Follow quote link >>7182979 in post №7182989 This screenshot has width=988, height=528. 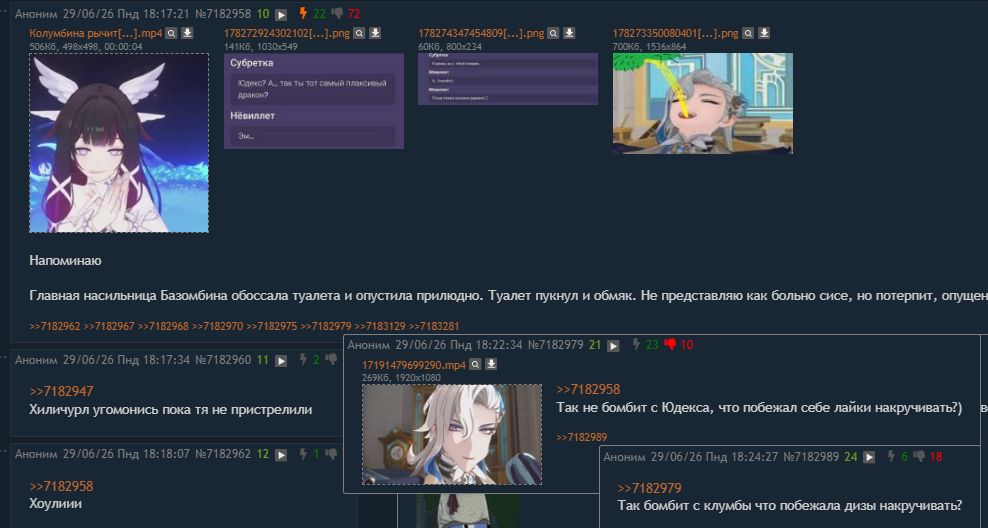point(649,488)
